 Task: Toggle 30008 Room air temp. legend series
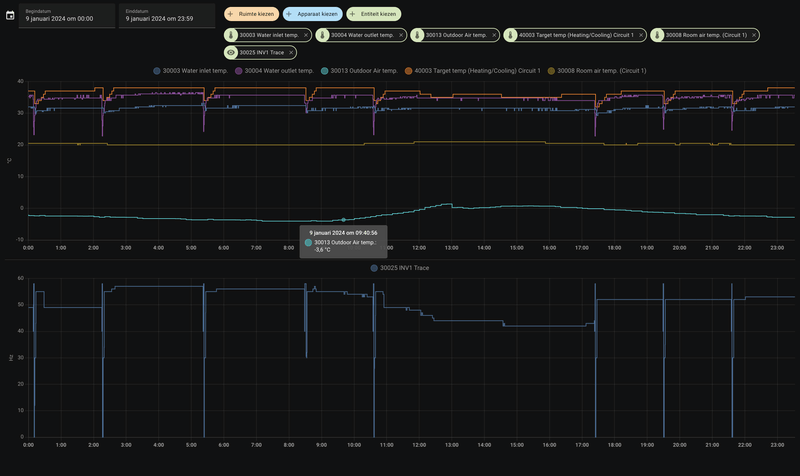point(596,71)
